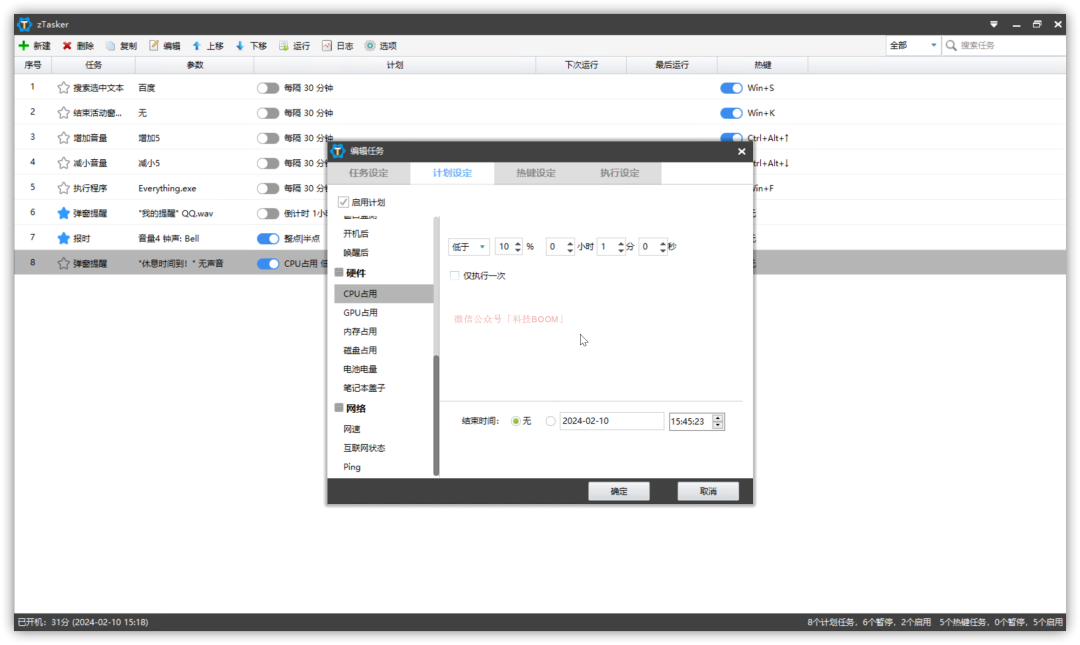Open the 全部 filter dropdown

(x=913, y=45)
